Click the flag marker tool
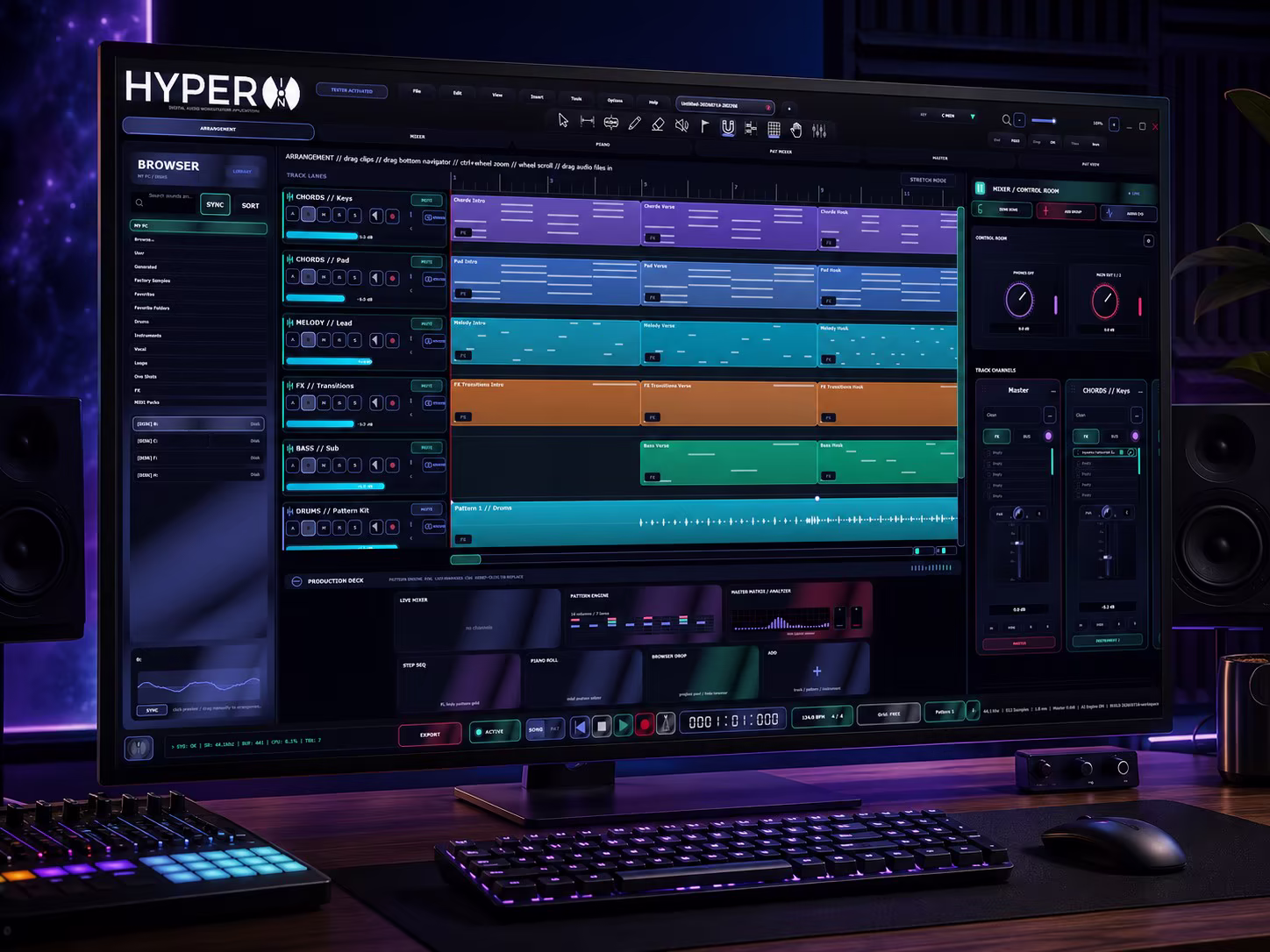 (704, 127)
